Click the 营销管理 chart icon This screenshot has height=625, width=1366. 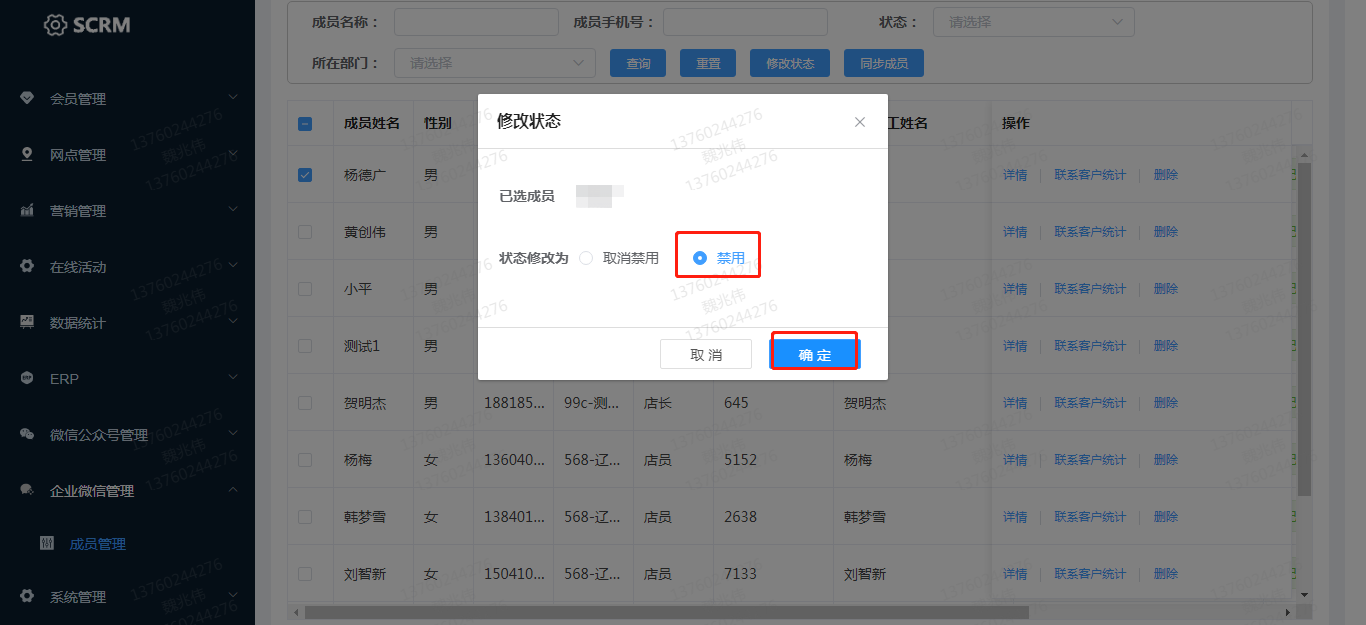27,210
